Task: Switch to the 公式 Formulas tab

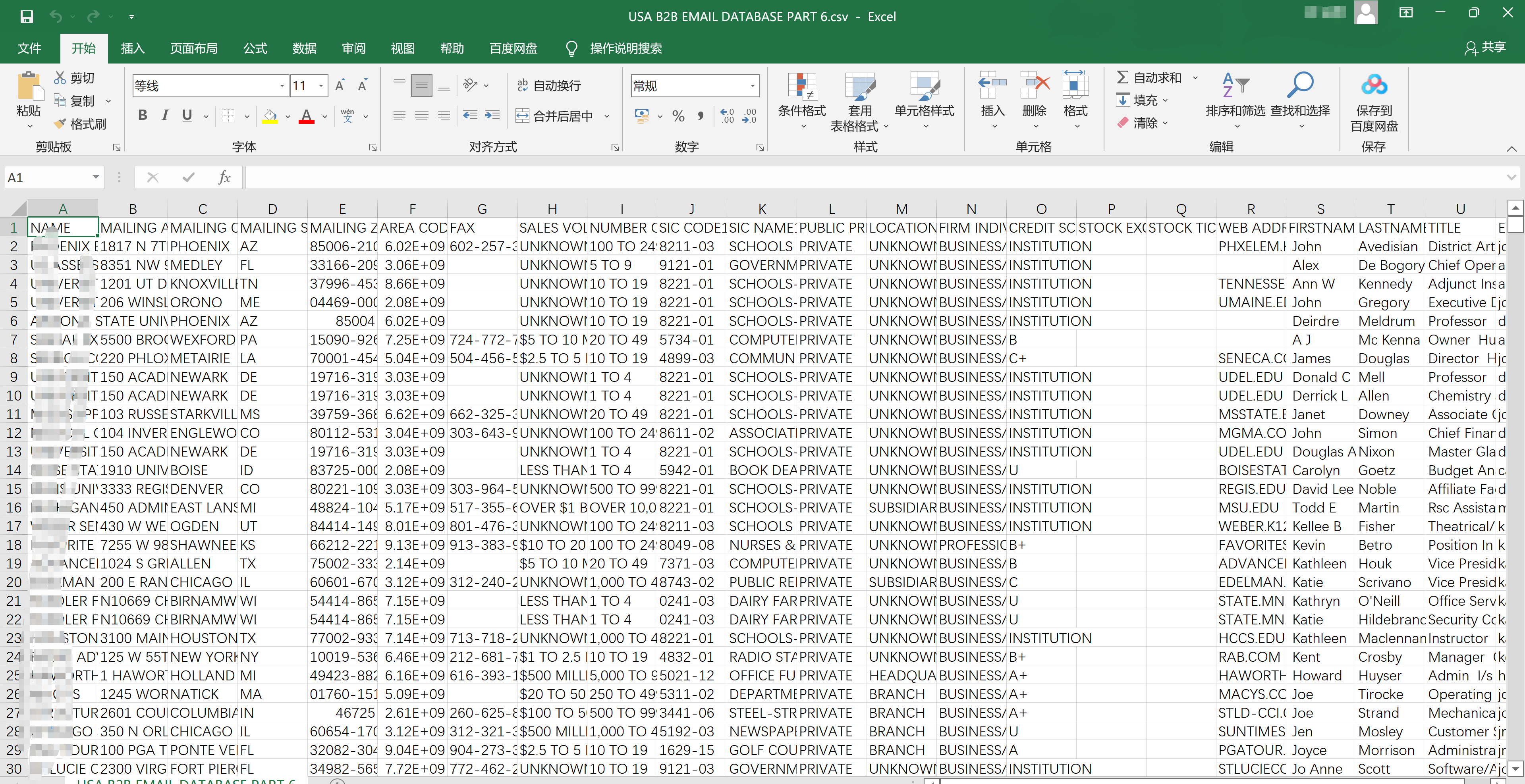Action: (255, 48)
